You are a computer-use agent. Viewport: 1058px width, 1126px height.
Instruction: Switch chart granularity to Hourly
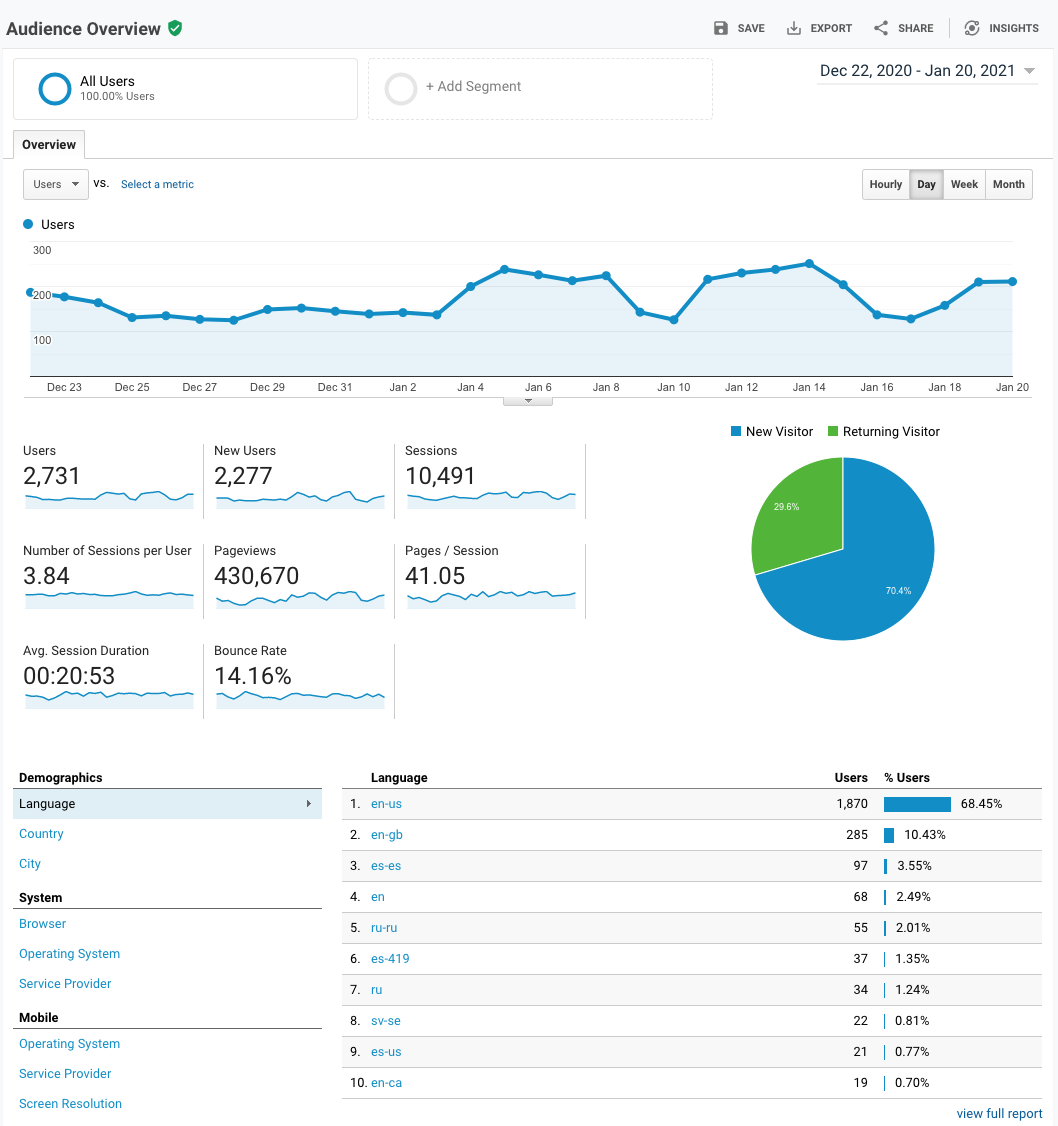click(885, 184)
